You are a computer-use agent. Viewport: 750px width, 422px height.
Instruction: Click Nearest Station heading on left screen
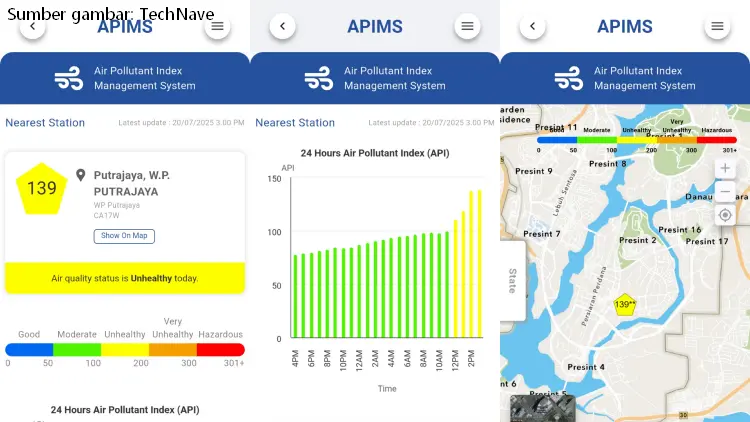point(45,123)
